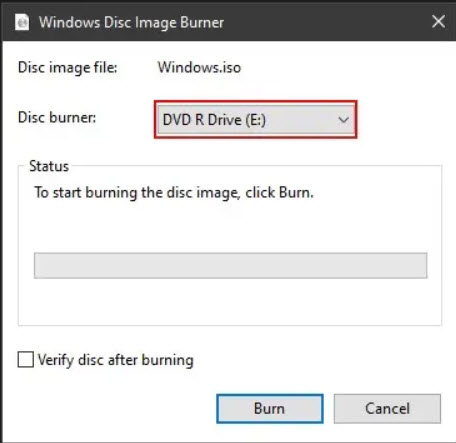Viewport: 456px width, 443px height.
Task: Click the Windows Disc Image Burner title text
Action: point(131,23)
